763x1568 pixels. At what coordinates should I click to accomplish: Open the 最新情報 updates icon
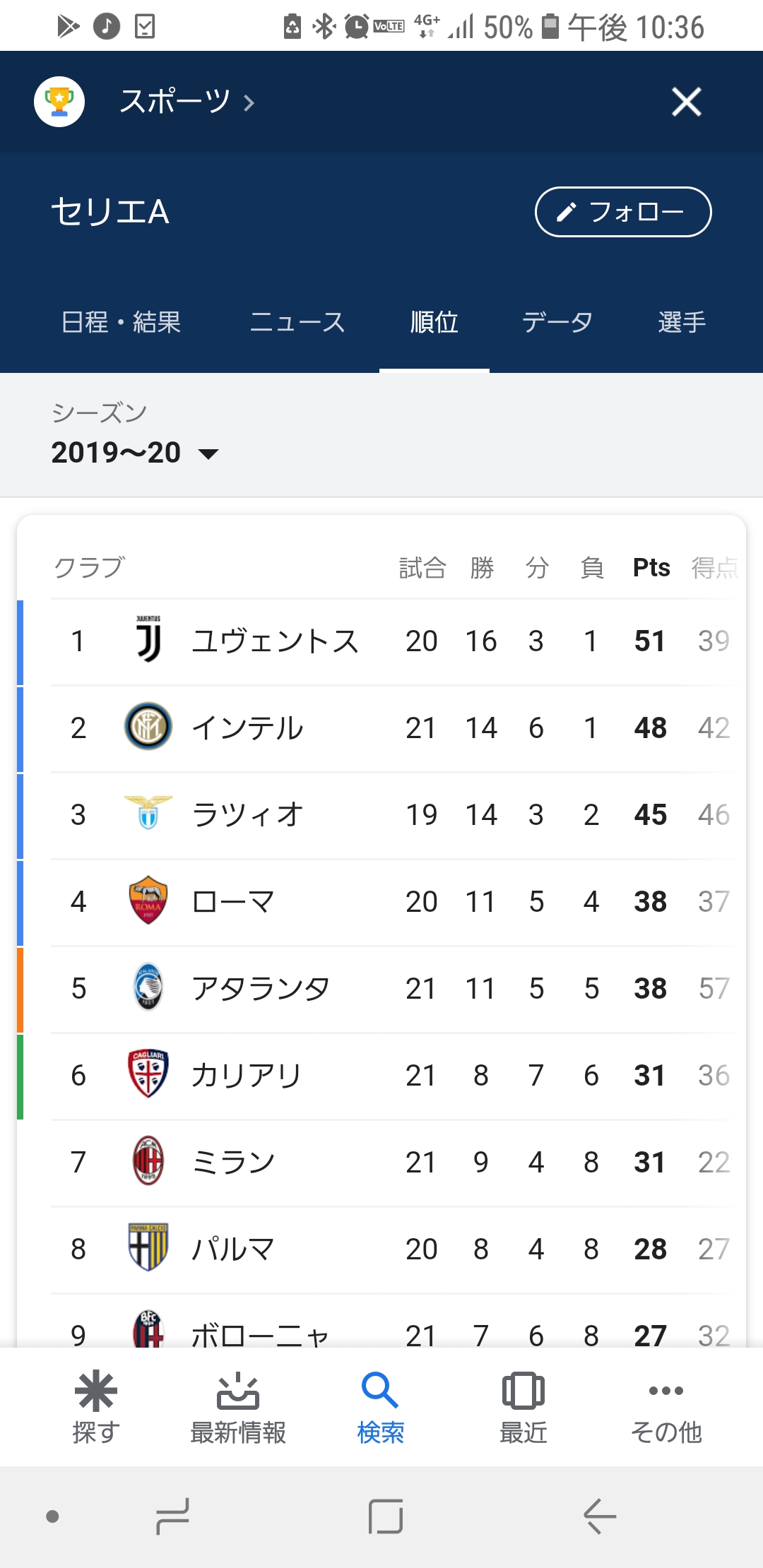coord(238,1391)
